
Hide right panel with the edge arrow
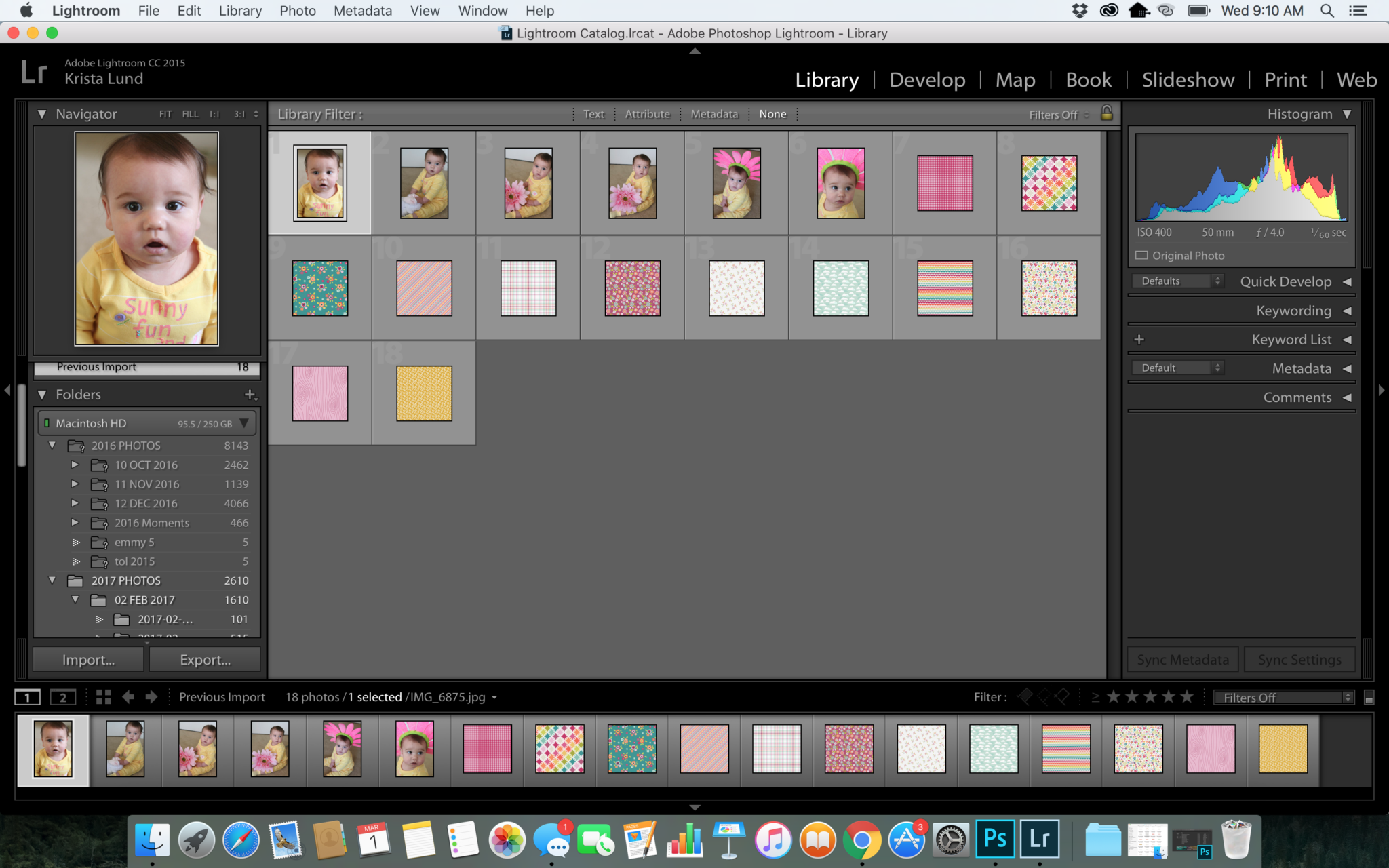click(x=1382, y=390)
